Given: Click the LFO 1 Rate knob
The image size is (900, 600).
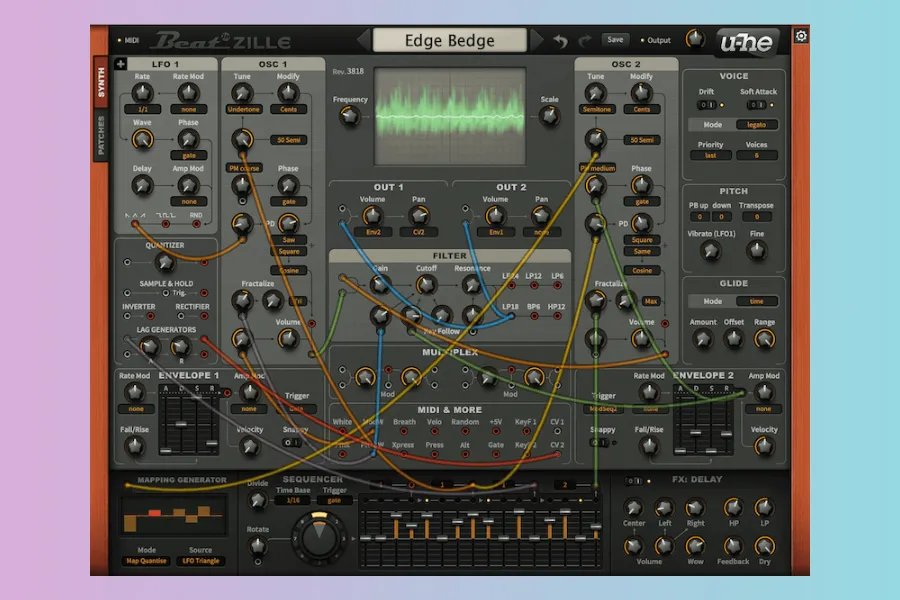Looking at the screenshot, I should (142, 92).
